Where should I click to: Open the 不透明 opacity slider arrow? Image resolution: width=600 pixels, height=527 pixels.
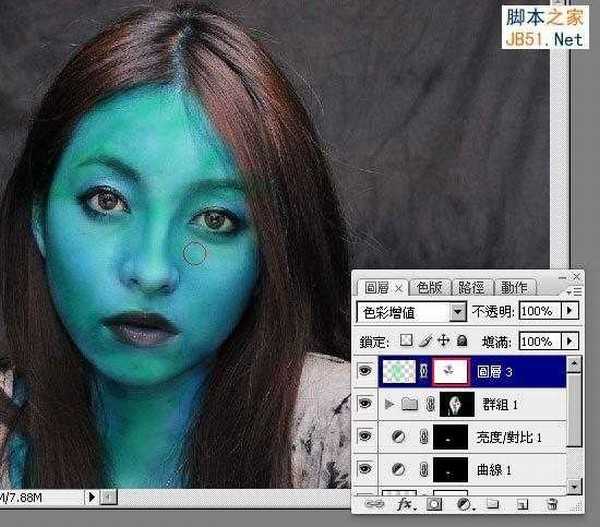570,312
